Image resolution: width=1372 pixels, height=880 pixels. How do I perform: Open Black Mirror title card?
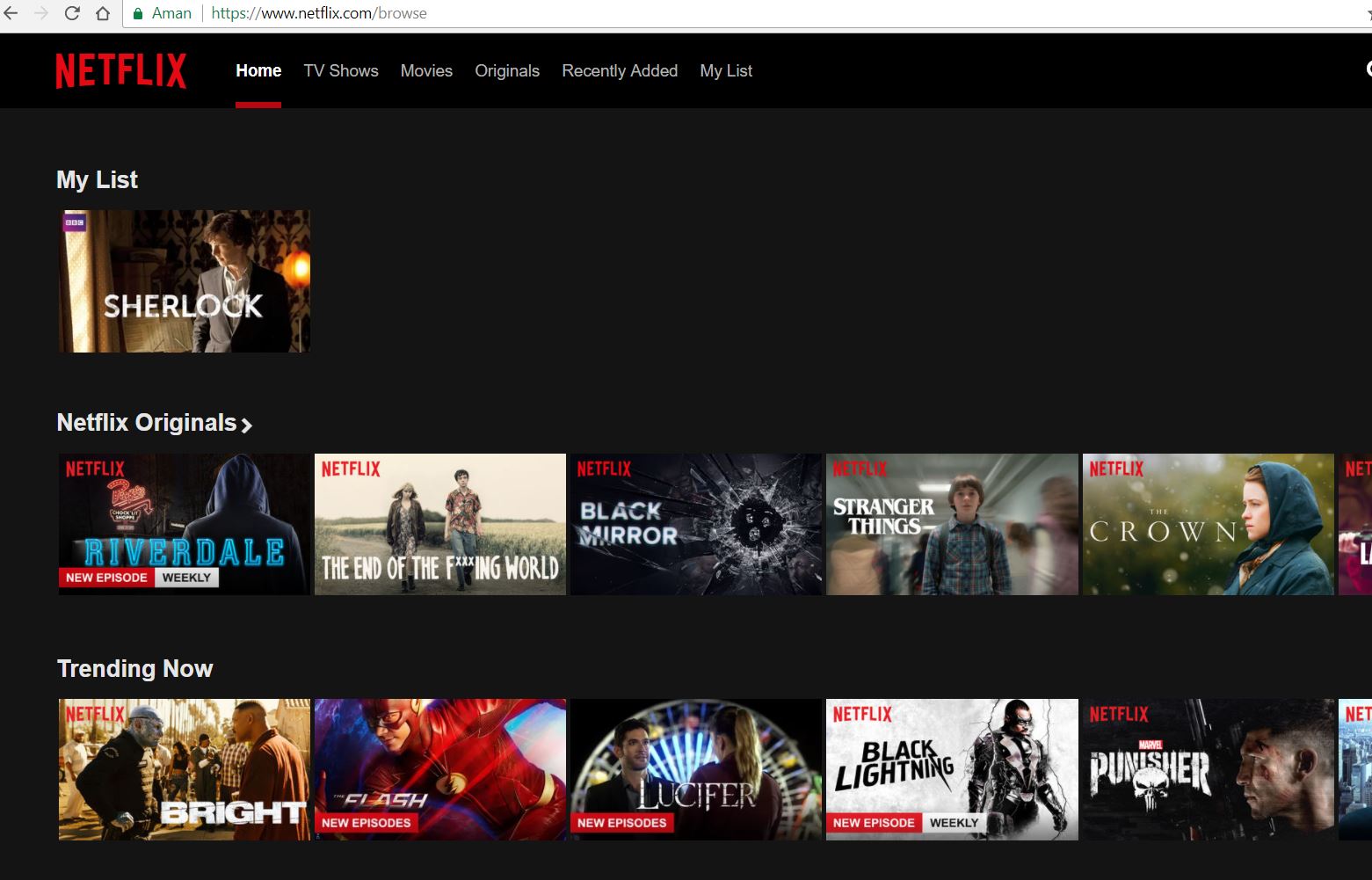click(695, 524)
